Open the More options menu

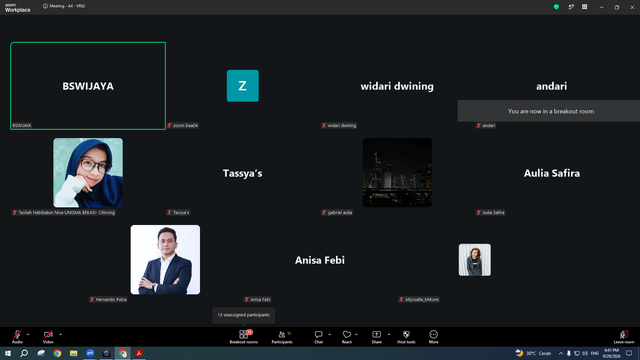tap(433, 337)
